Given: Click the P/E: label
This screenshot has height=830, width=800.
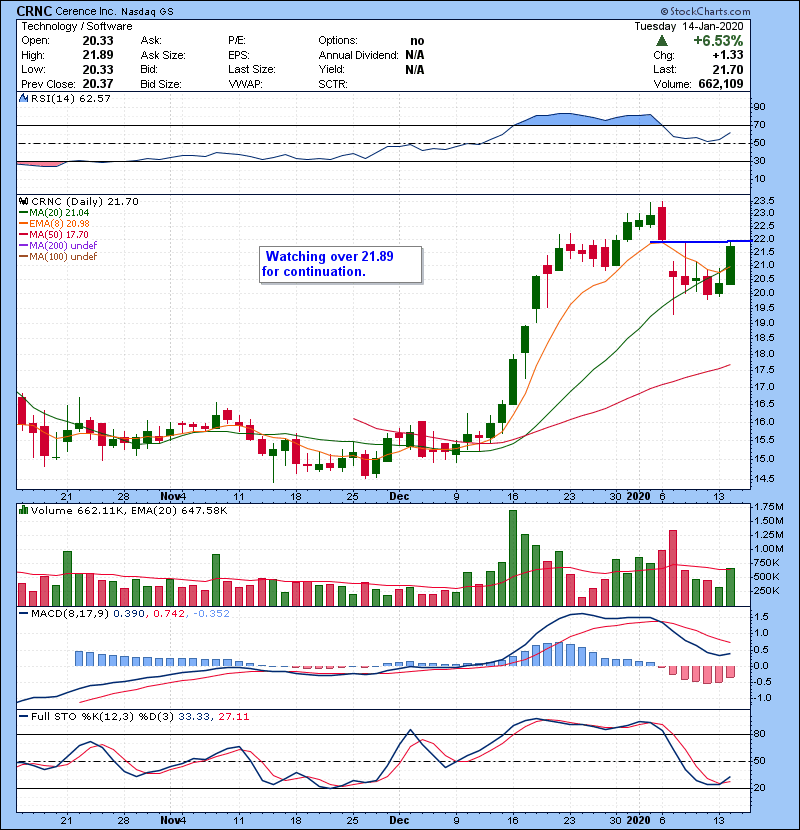Looking at the screenshot, I should [x=237, y=40].
